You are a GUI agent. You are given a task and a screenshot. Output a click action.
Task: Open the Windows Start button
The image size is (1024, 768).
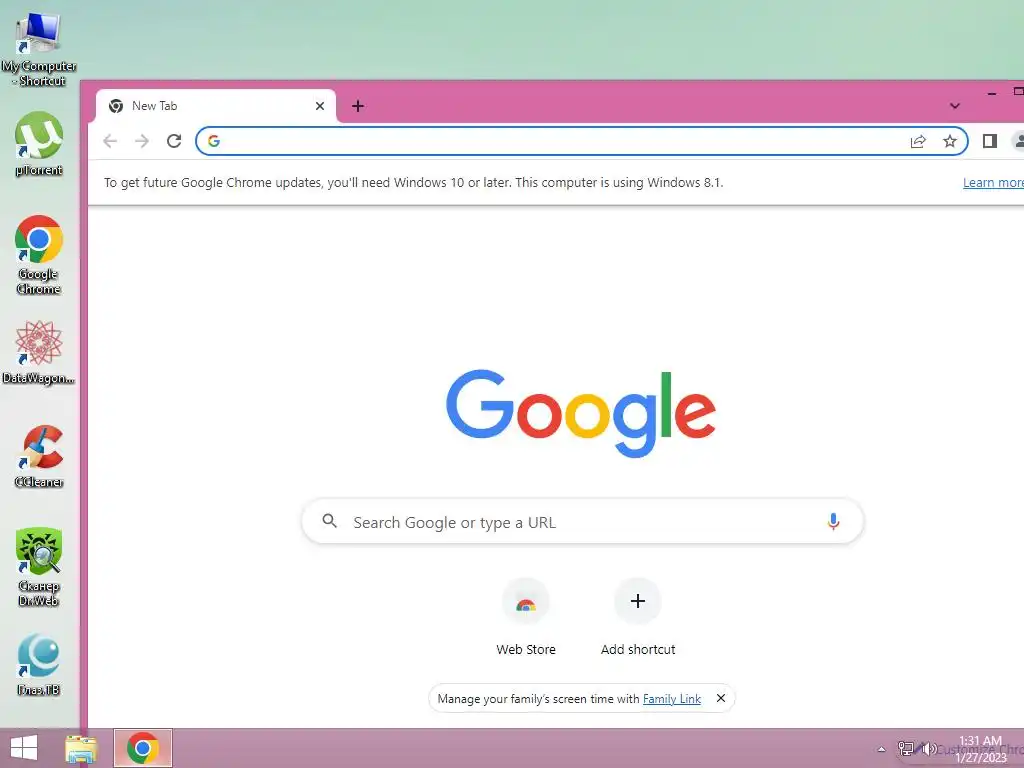point(24,748)
